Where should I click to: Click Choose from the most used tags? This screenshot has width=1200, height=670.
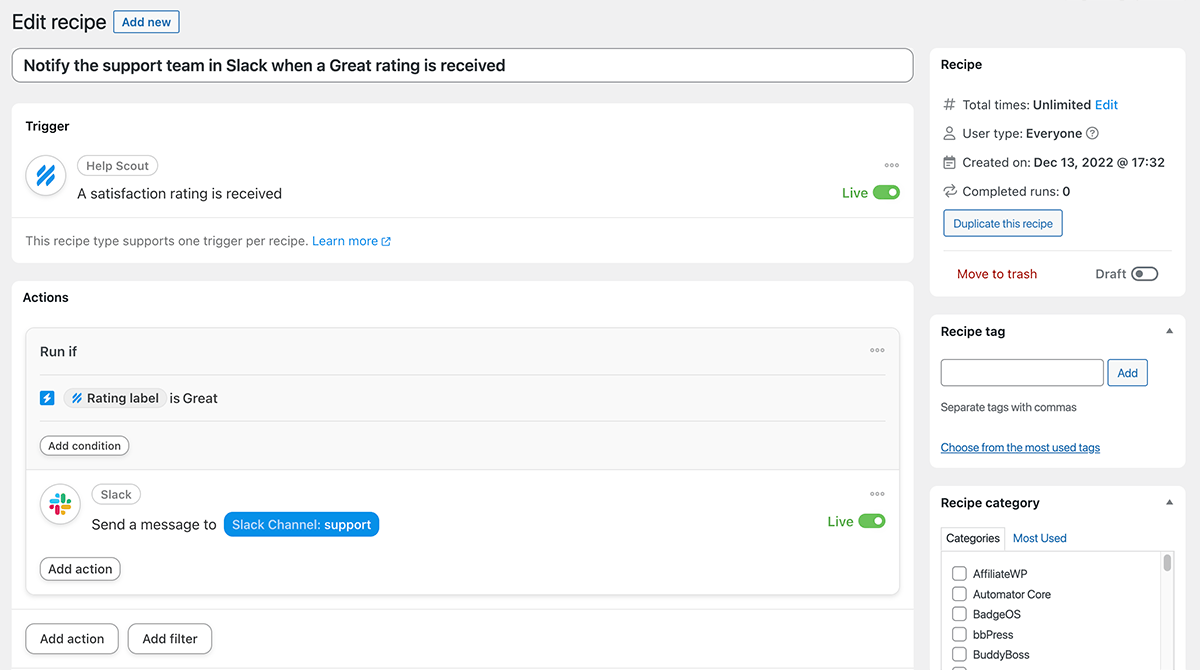tap(1020, 447)
